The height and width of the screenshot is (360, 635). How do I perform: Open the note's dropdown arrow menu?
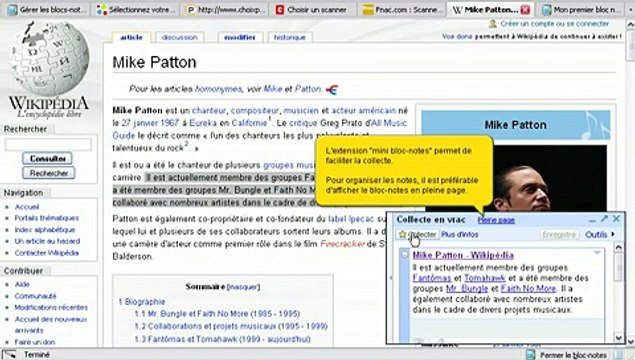tap(597, 253)
